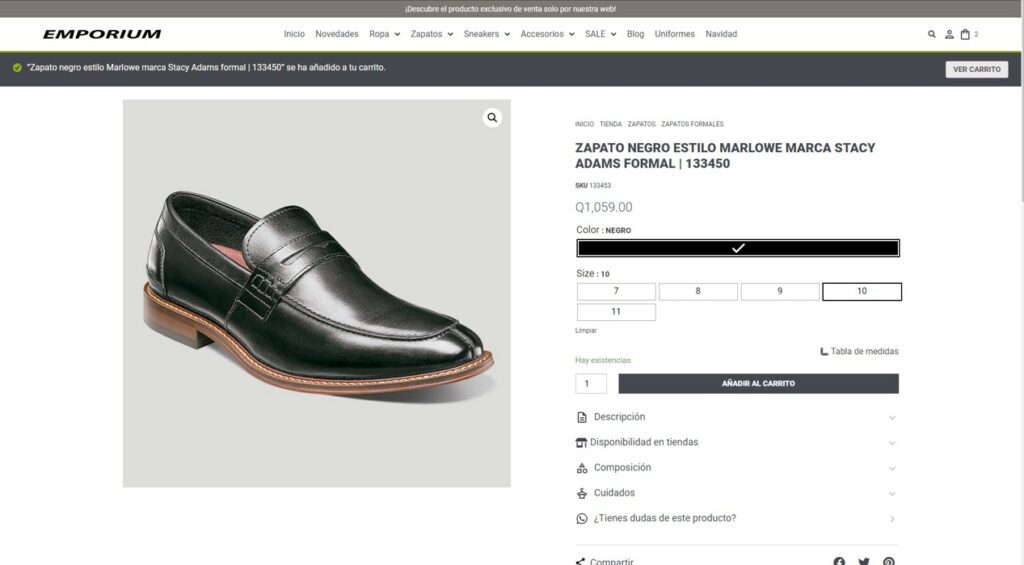This screenshot has width=1024, height=565.
Task: Click the Descripción document icon
Action: click(582, 417)
